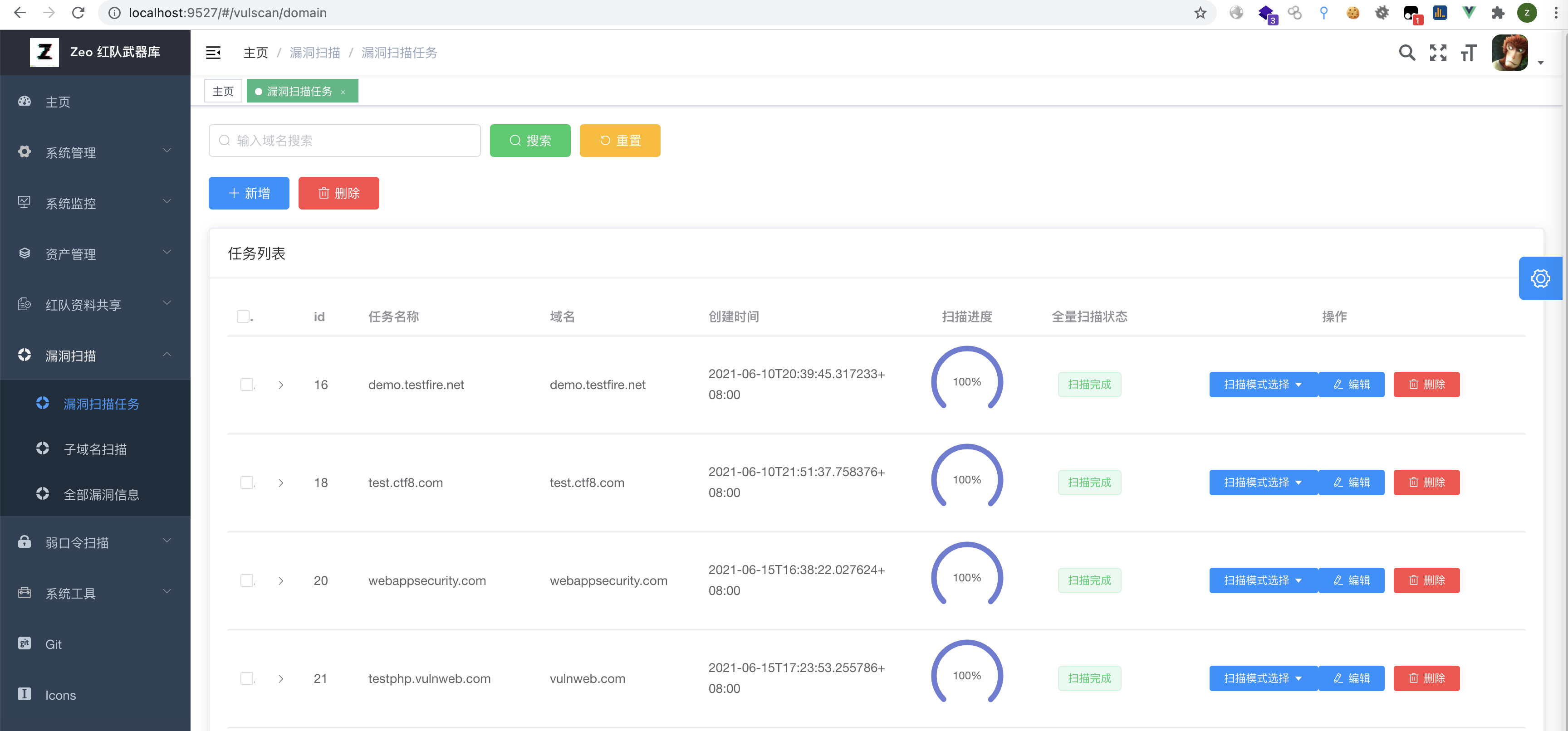The width and height of the screenshot is (1568, 731).
Task: Open scan mode dropdown for webappsecurity.com
Action: tap(1263, 580)
